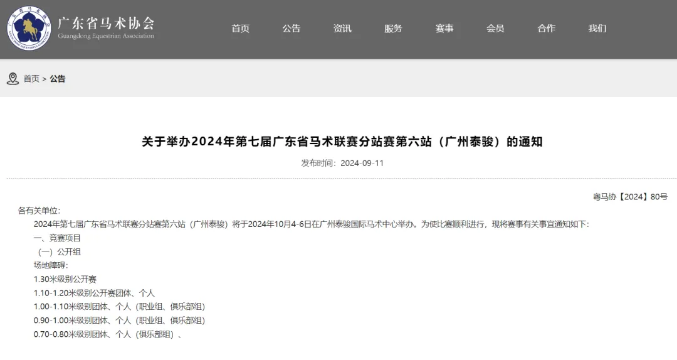The image size is (677, 360).
Task: Click the location pin breadcrumb icon
Action: (13, 79)
